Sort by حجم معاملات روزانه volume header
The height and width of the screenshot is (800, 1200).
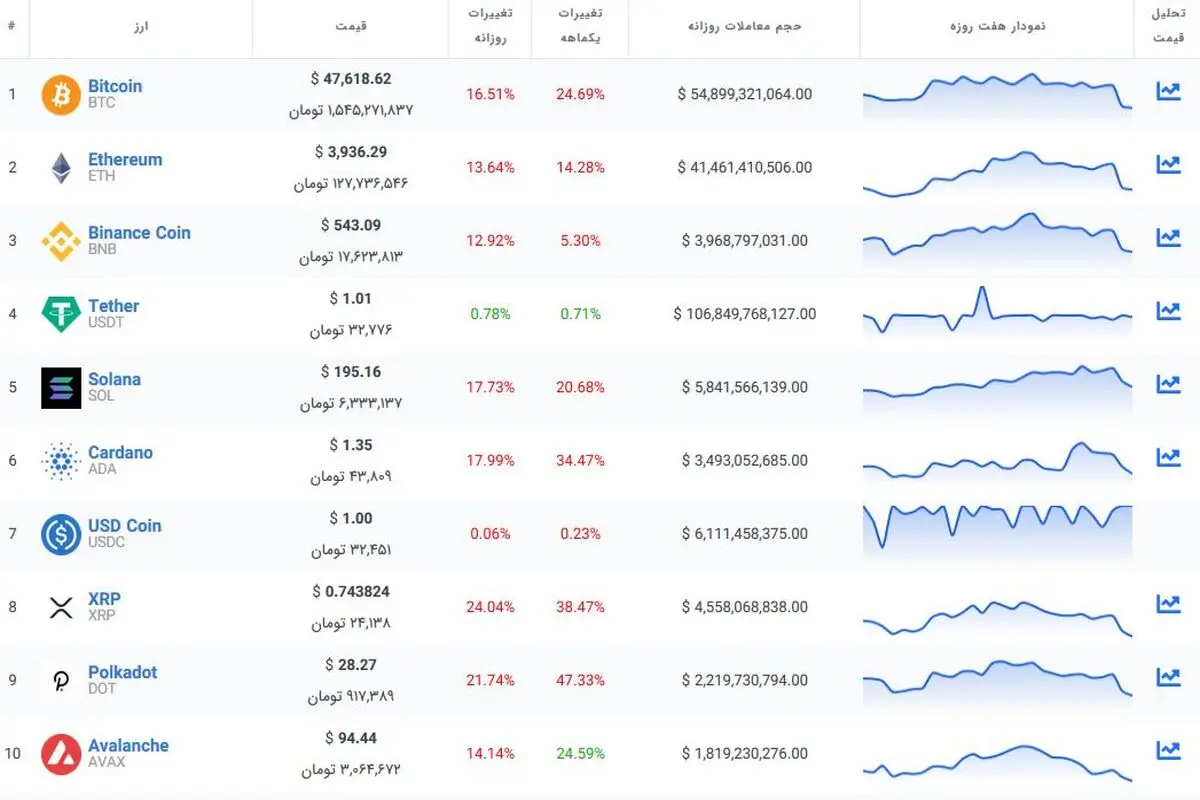pyautogui.click(x=745, y=27)
